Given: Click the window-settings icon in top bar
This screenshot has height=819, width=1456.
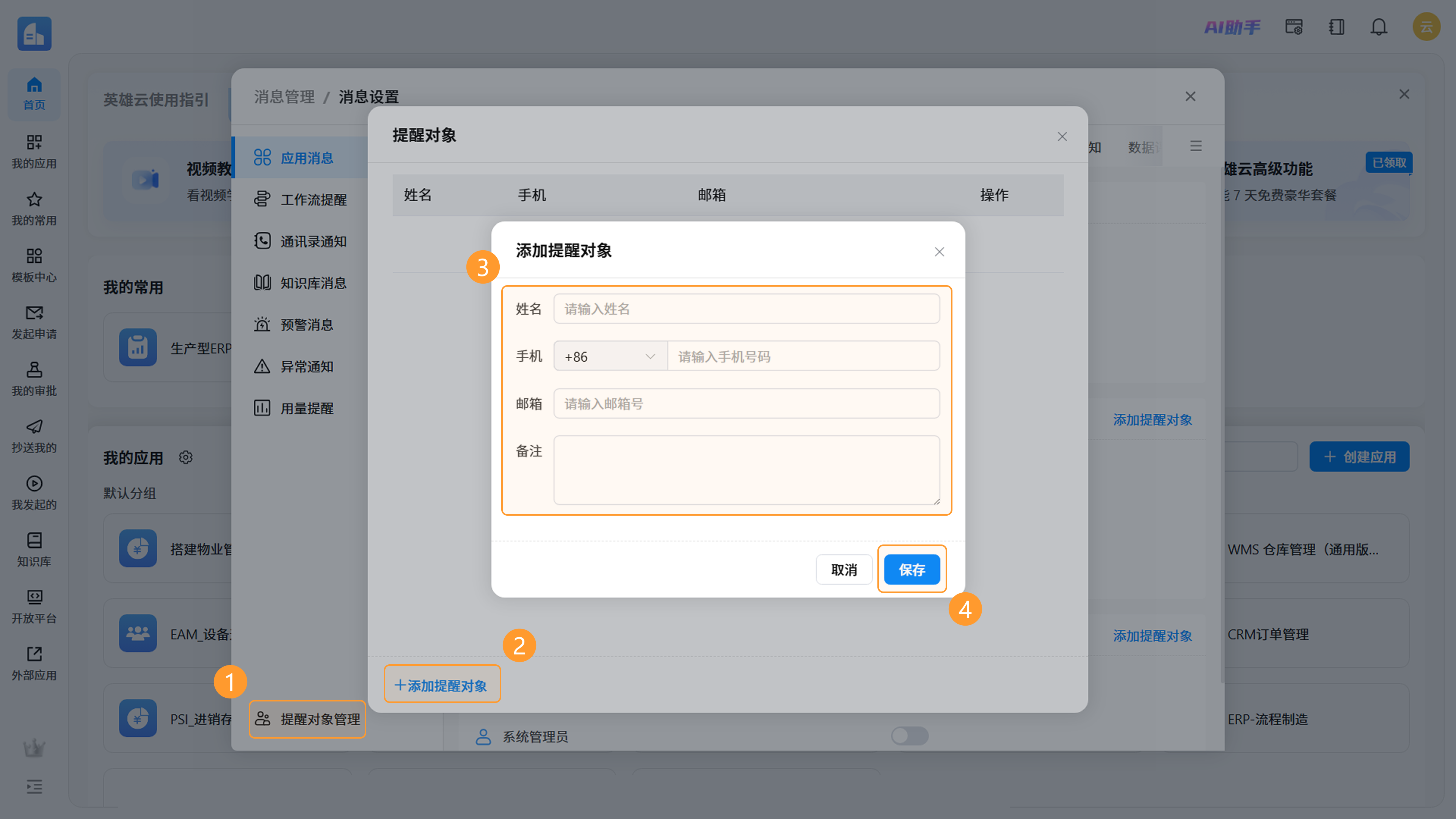Looking at the screenshot, I should pos(1294,27).
